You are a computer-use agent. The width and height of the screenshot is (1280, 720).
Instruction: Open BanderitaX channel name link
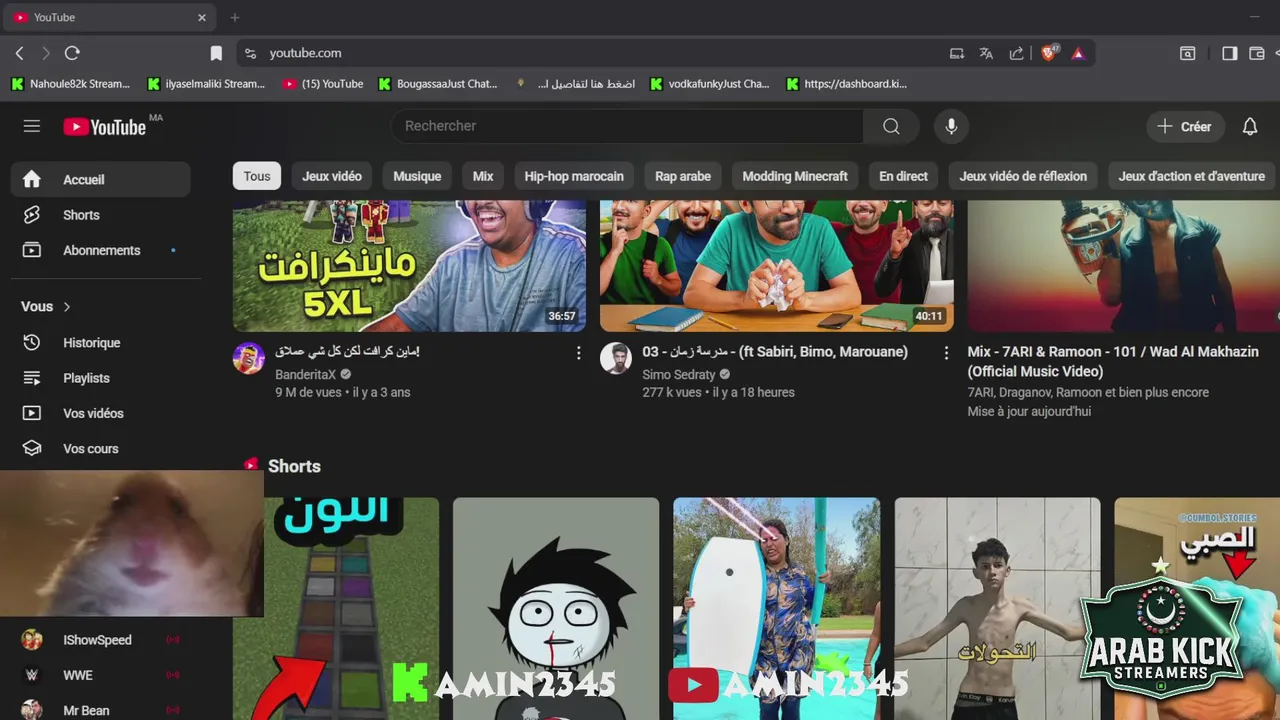click(306, 374)
